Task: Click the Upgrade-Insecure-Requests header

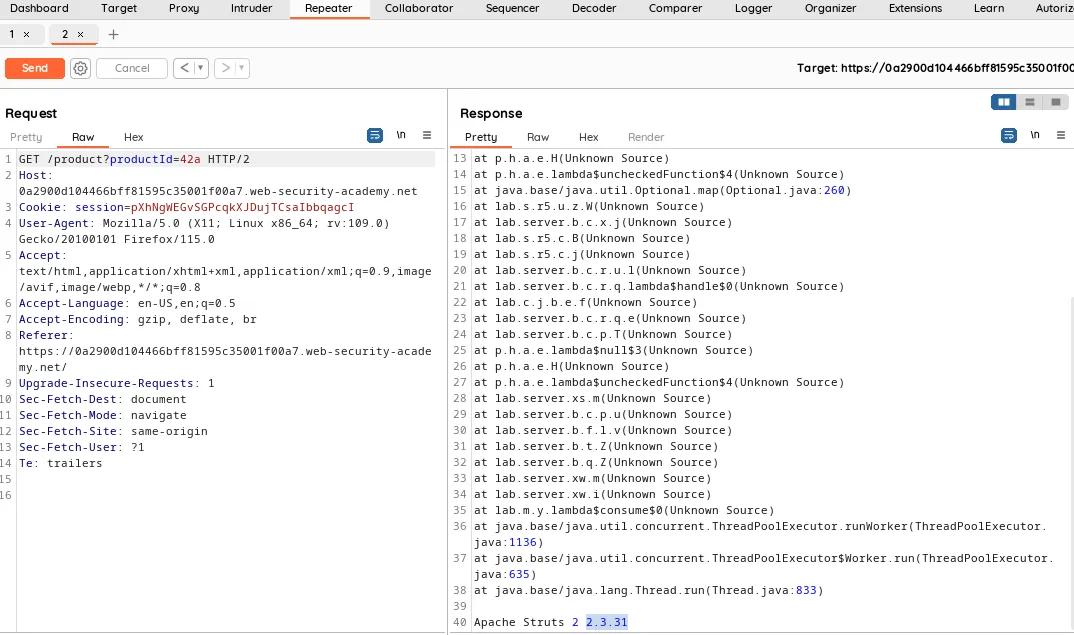Action: (116, 383)
